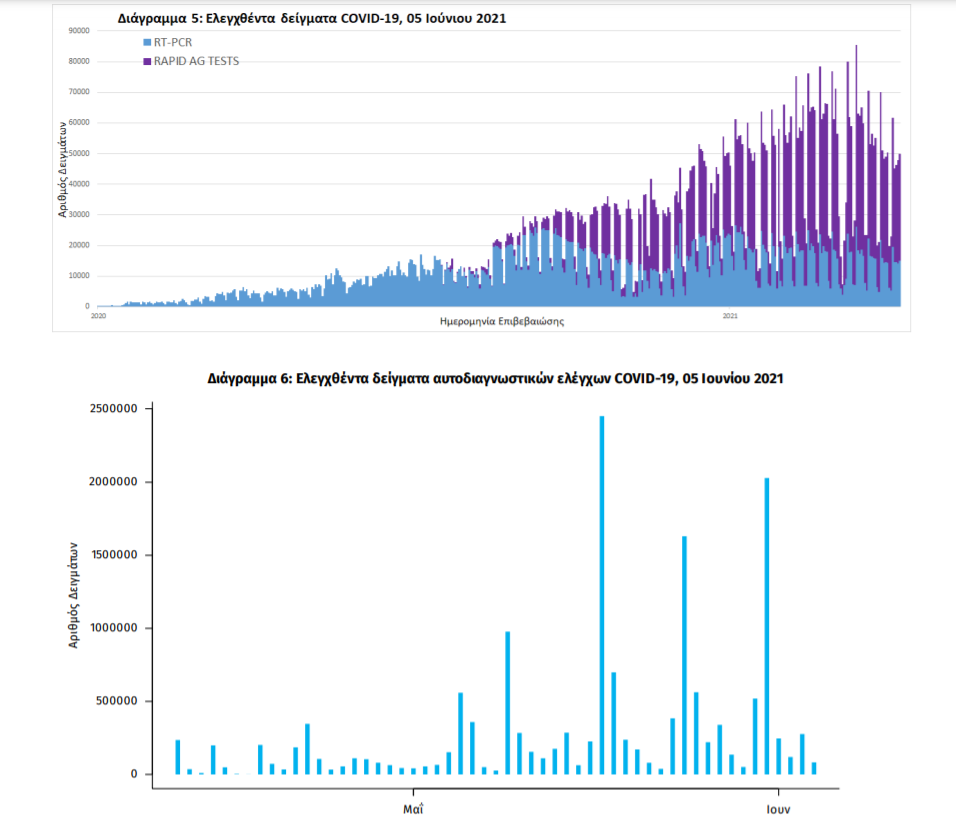Select the RT-PCR legend label

(x=172, y=43)
